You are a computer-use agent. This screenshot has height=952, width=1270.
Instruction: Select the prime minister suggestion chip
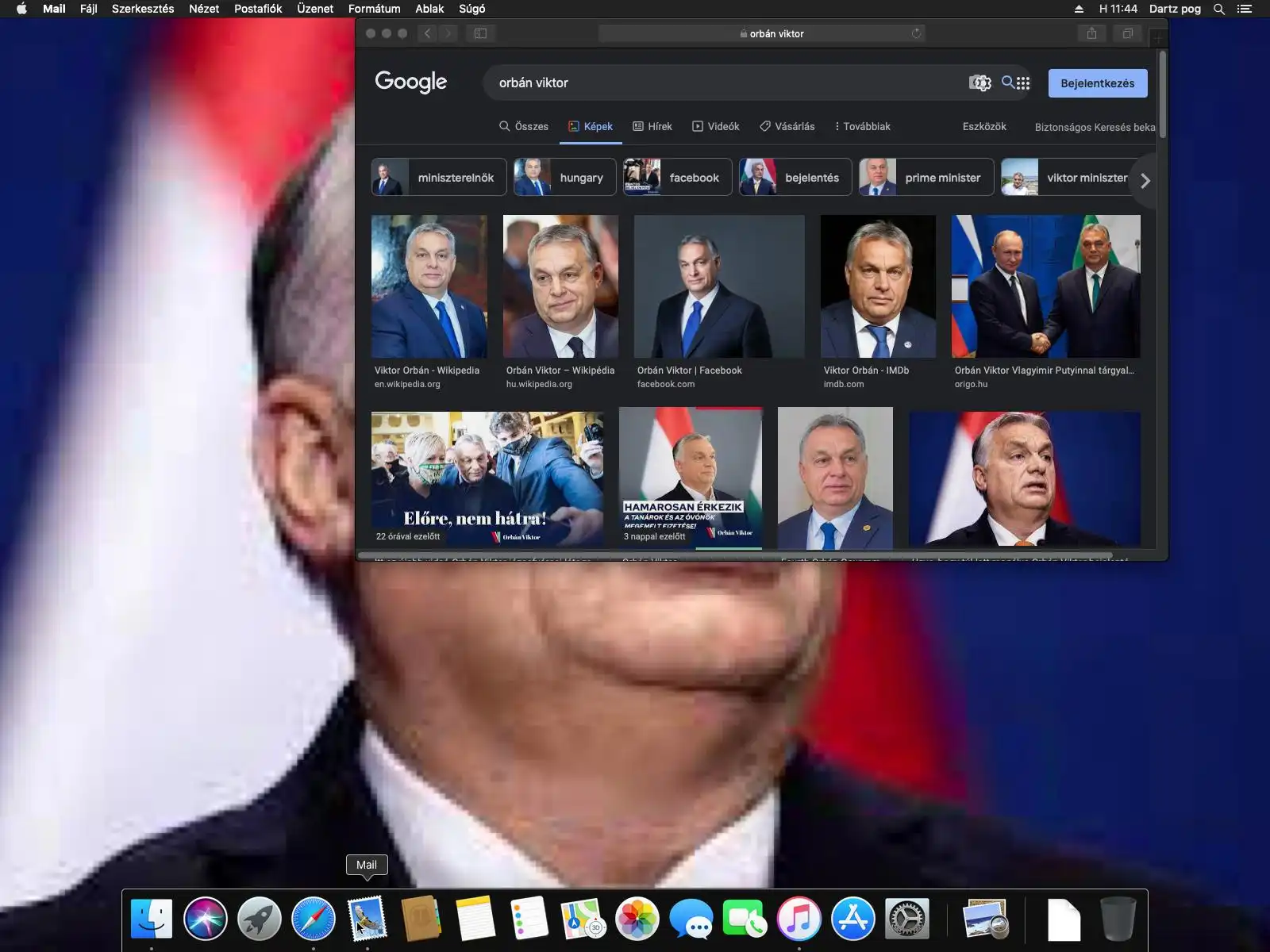926,177
